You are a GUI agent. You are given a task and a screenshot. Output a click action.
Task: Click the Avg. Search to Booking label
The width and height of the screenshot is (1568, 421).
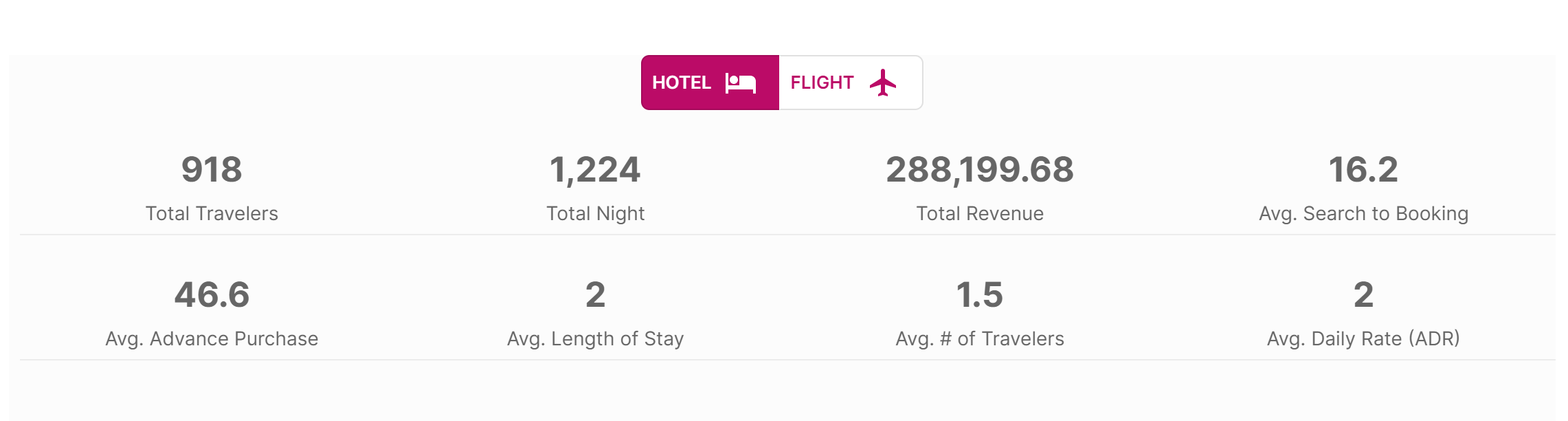(1363, 214)
